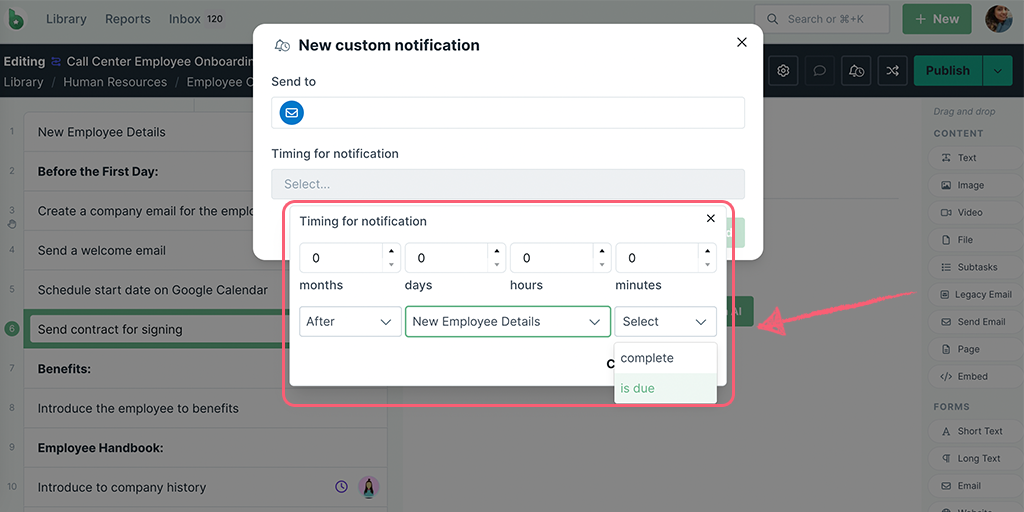Open the comments speech bubble icon
1024x512 pixels.
[x=820, y=71]
